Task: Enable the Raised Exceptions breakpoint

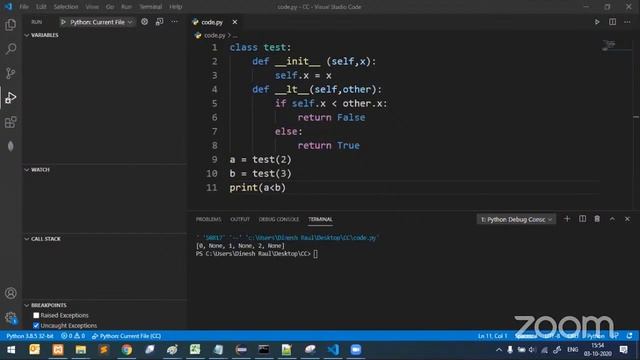Action: pos(36,316)
